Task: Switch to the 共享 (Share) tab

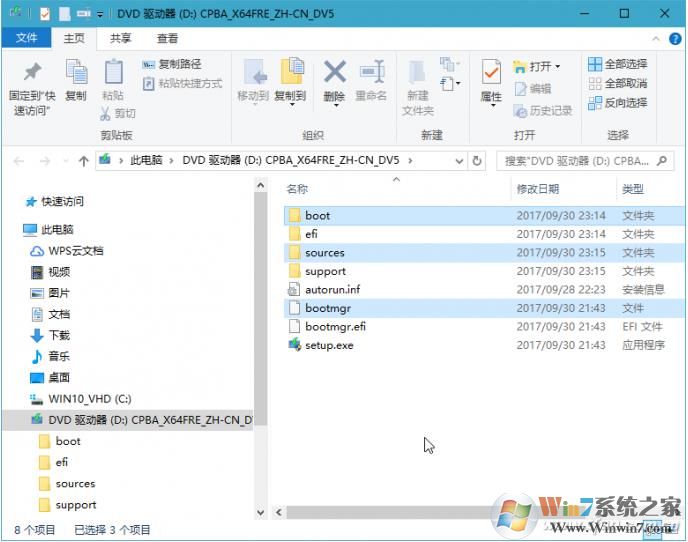Action: click(x=120, y=39)
